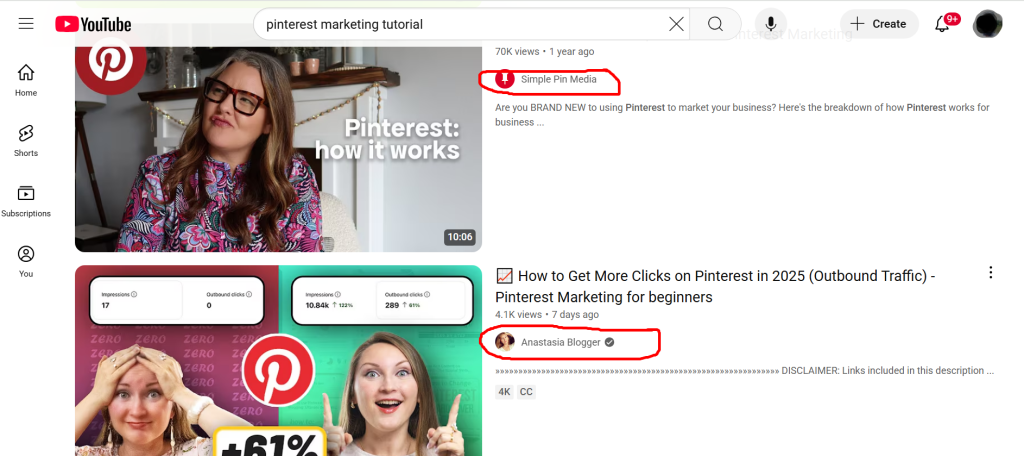
Task: Open Subscriptions in the sidebar
Action: click(x=26, y=201)
